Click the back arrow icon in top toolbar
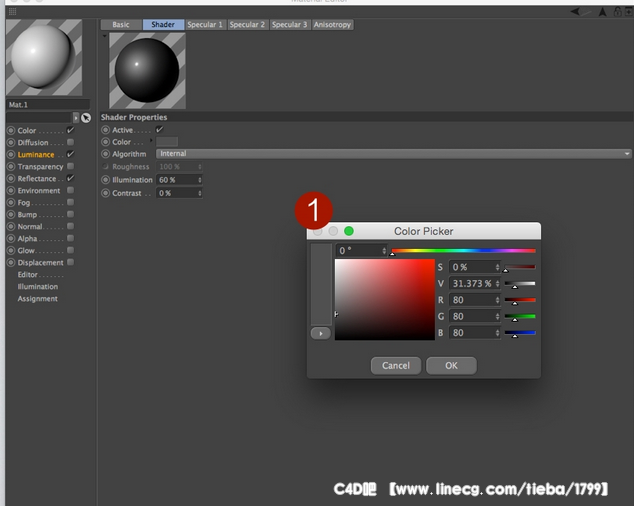634x506 pixels. (x=576, y=12)
